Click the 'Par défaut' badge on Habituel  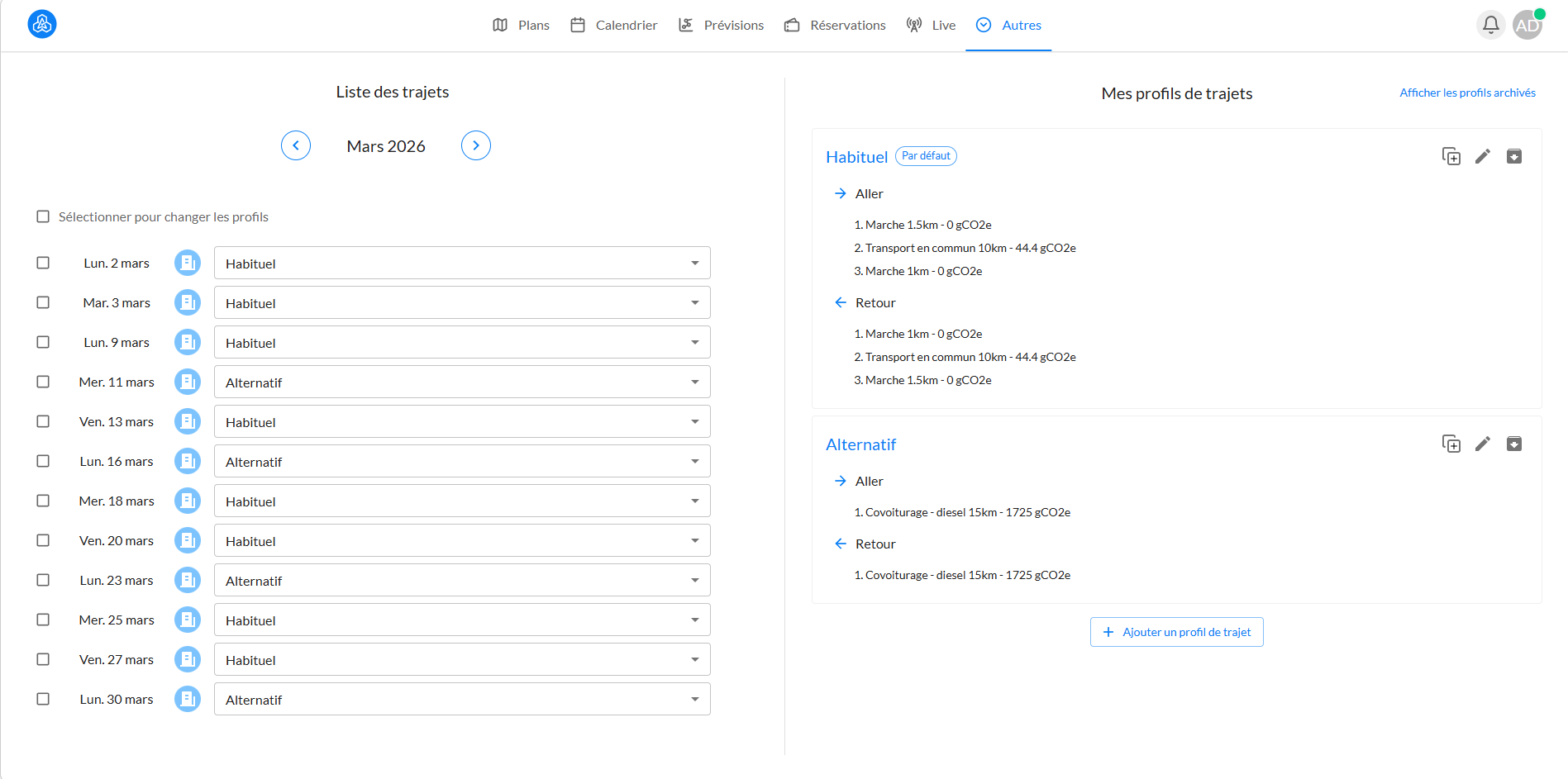pos(926,155)
